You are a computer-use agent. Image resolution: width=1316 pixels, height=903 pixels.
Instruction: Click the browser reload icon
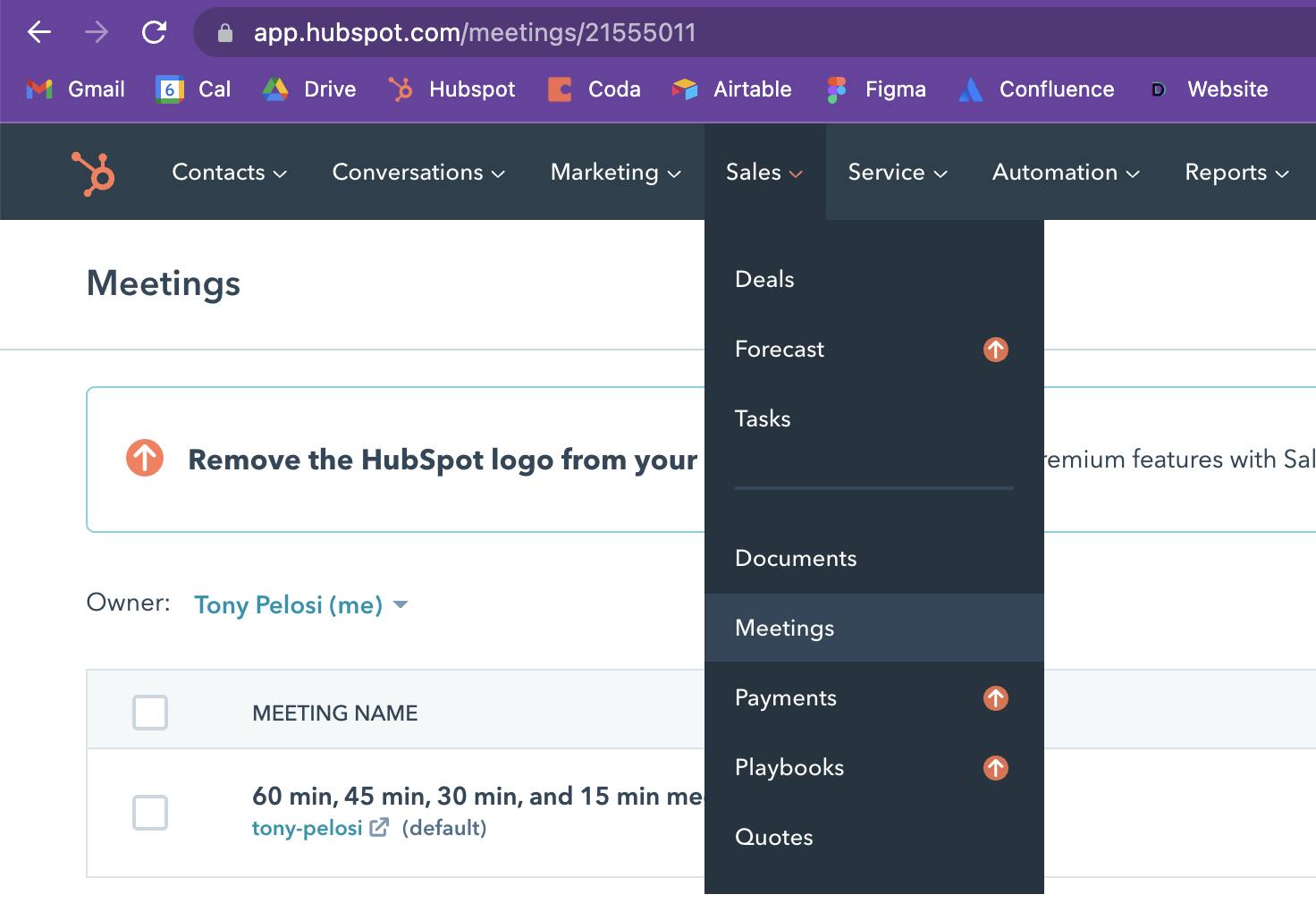tap(154, 33)
